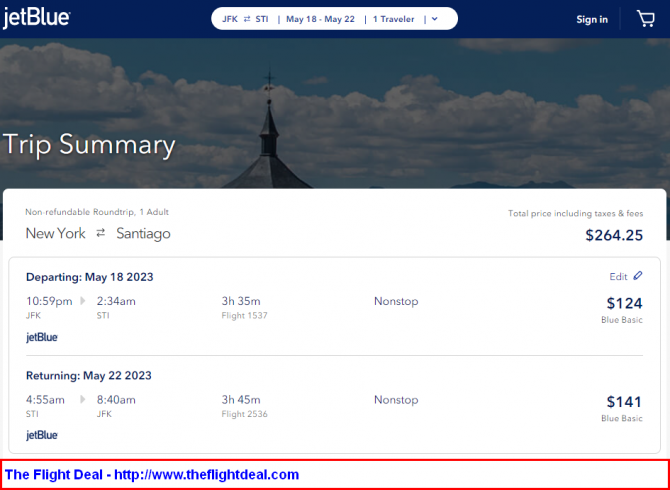Image resolution: width=670 pixels, height=490 pixels.
Task: Click Flight 1537 label
Action: [244, 316]
